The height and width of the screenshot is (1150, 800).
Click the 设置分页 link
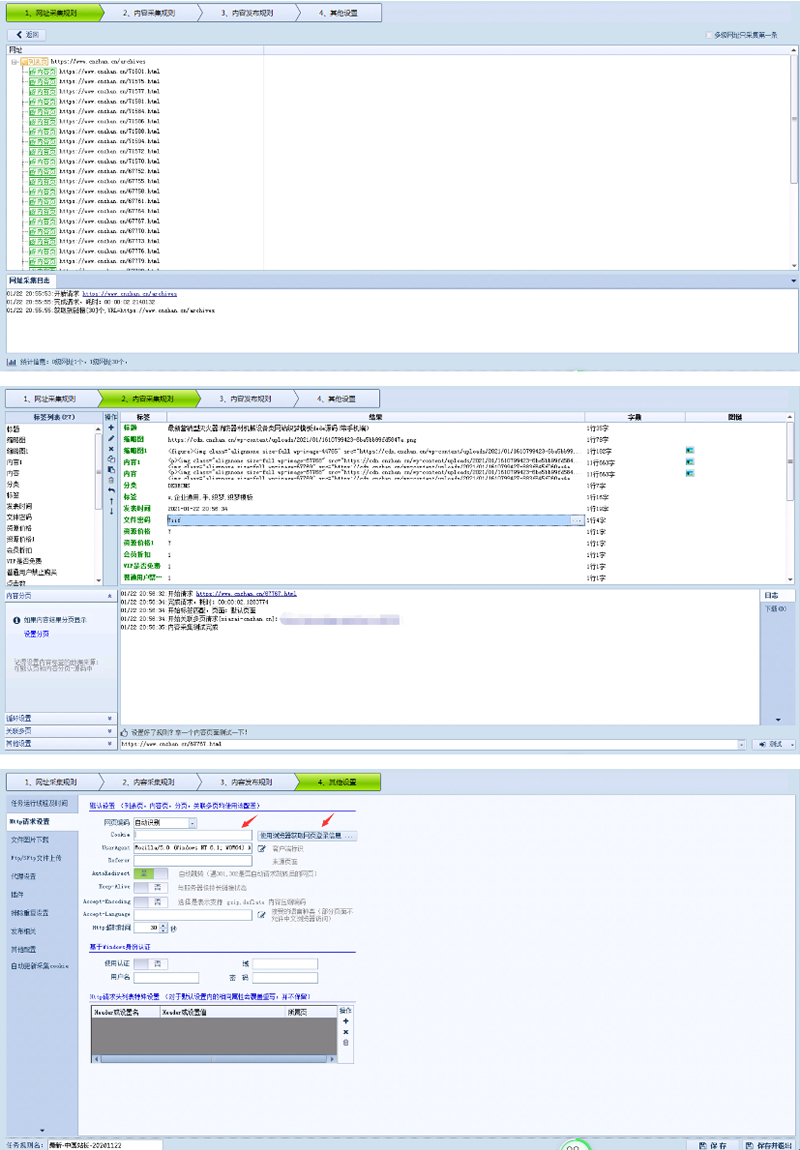coord(36,634)
